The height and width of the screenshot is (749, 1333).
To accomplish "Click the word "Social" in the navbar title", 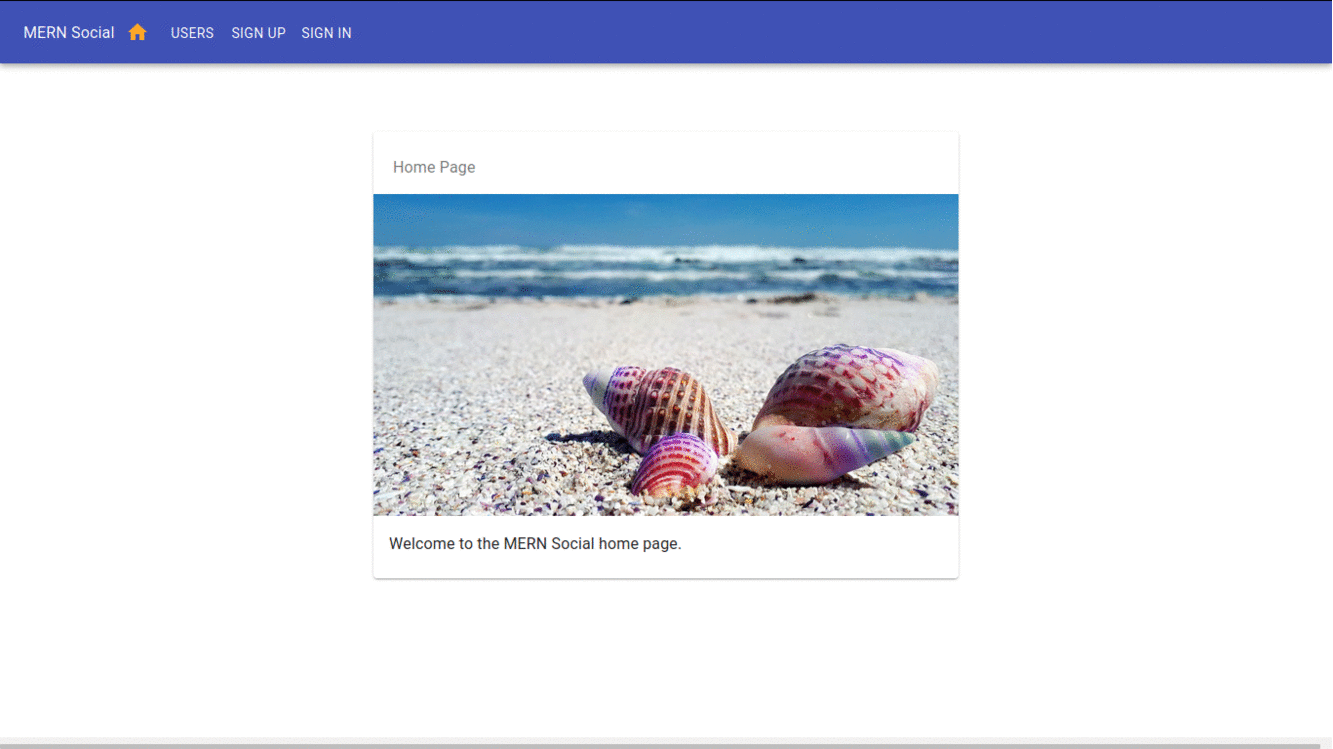I will [x=92, y=33].
